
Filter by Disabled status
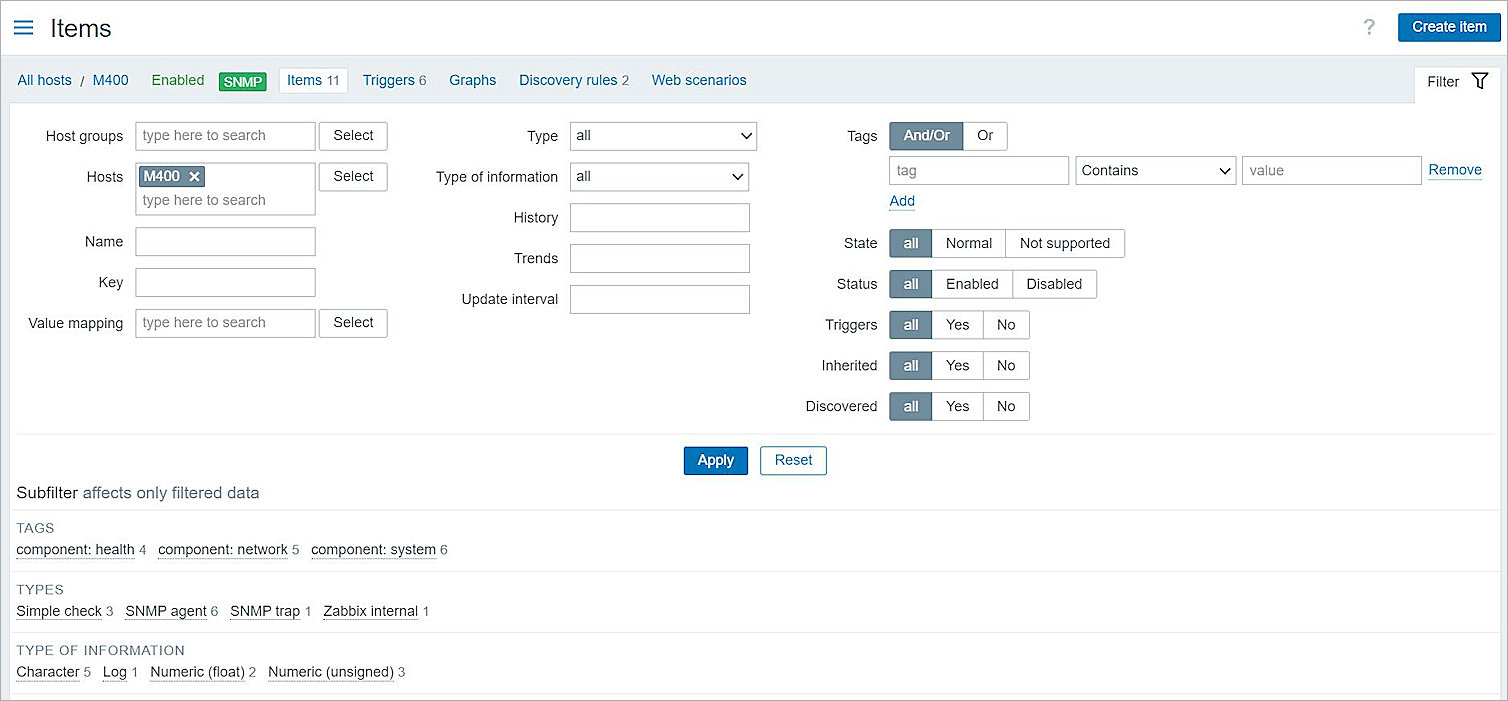[x=1054, y=284]
